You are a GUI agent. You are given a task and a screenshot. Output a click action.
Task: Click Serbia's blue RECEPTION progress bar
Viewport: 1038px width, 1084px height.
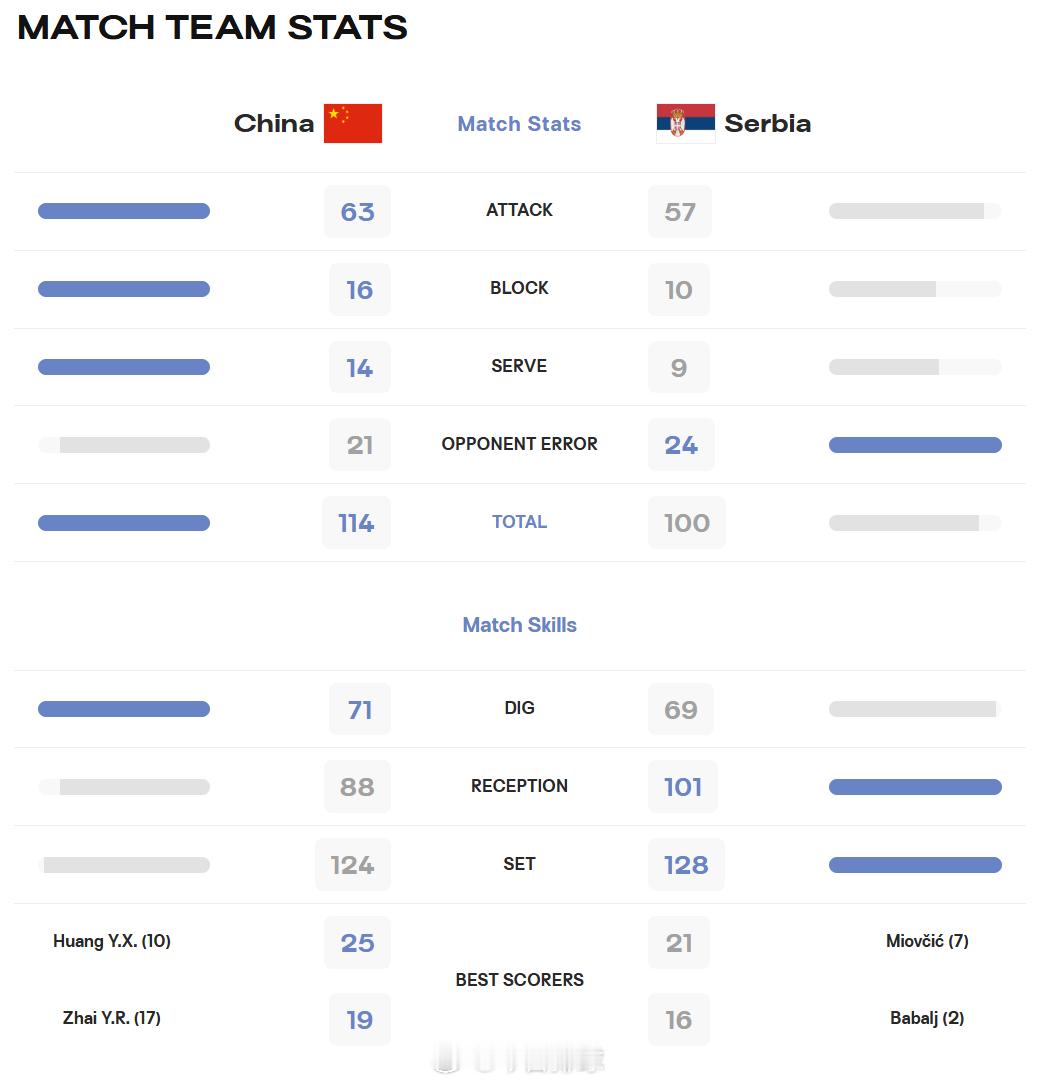(x=915, y=787)
